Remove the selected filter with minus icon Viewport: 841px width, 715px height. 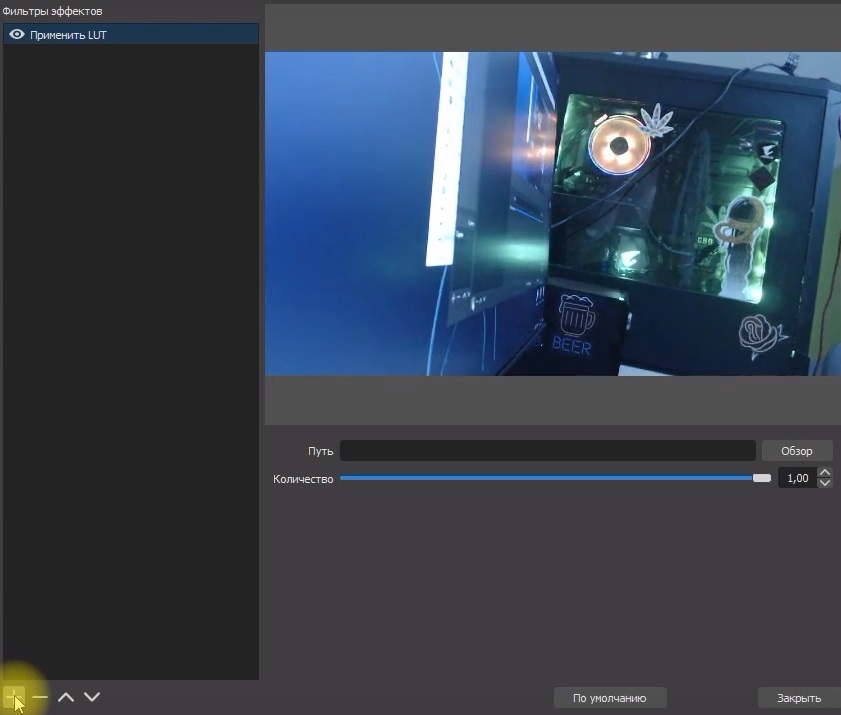40,696
